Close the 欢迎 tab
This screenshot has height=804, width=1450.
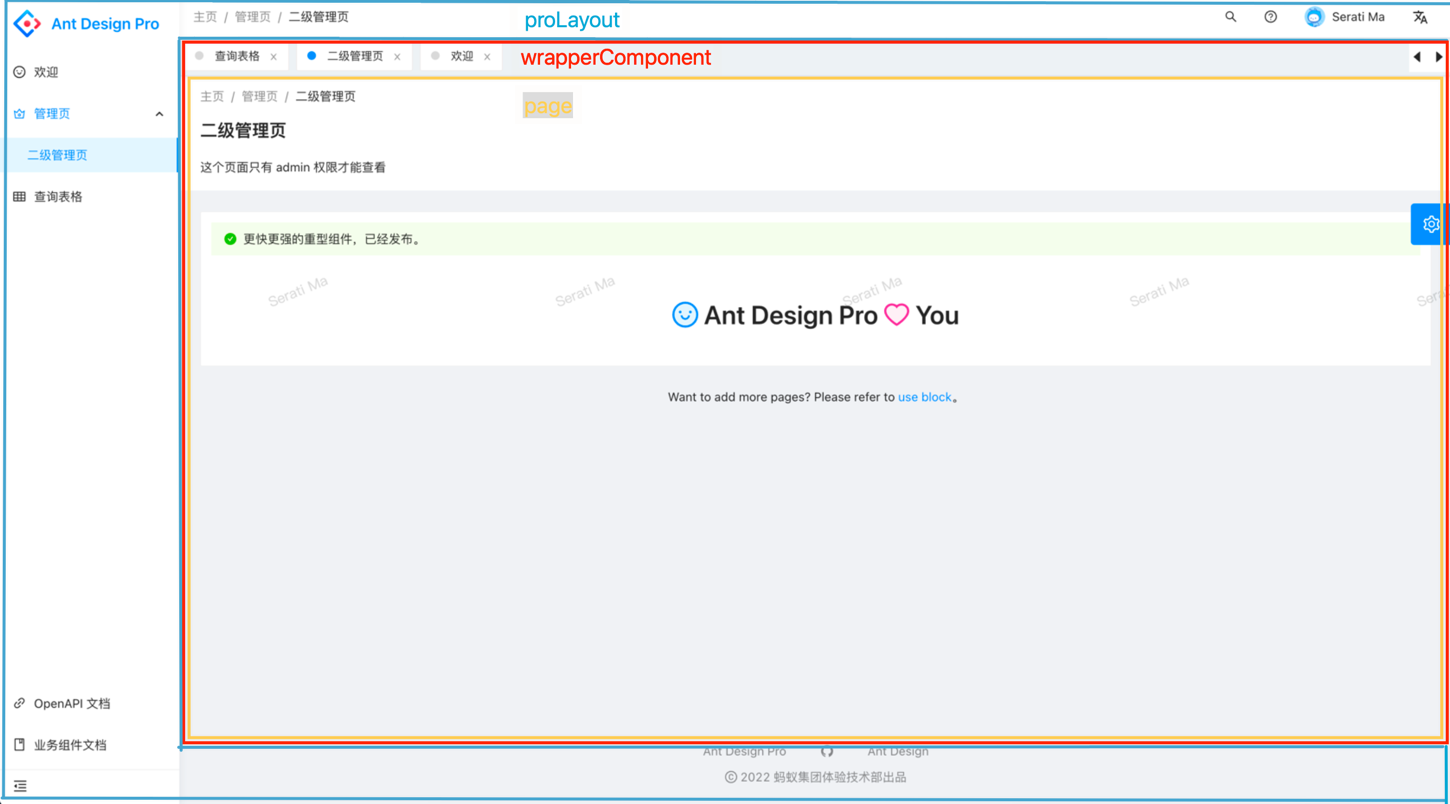pos(487,57)
